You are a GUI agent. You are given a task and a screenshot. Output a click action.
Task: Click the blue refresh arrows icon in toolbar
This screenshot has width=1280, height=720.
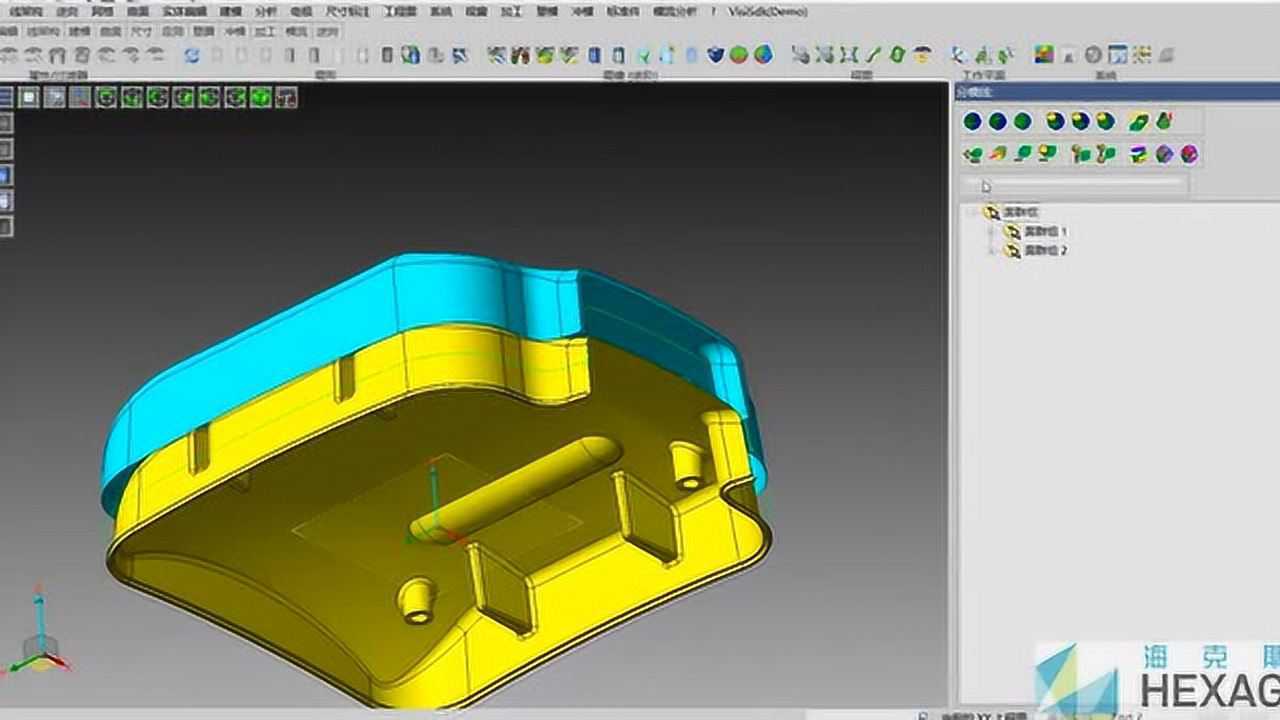coord(191,55)
